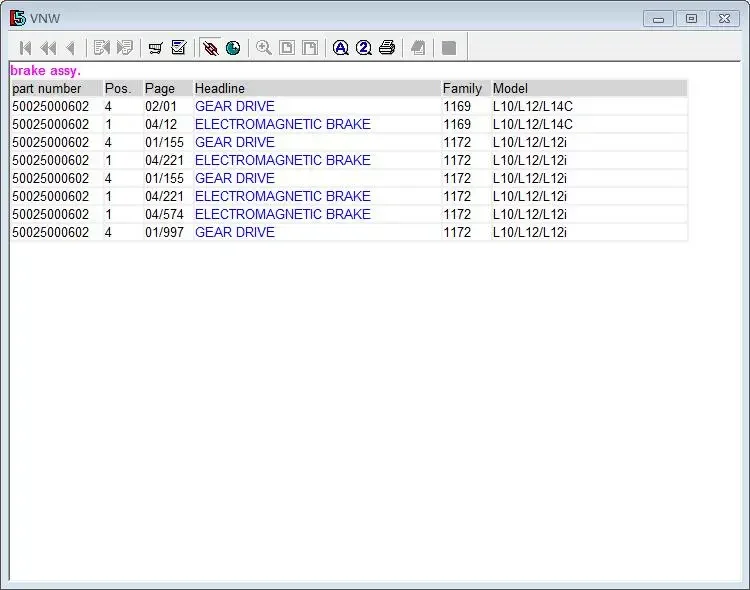Click the grayed notes pad icon

click(x=418, y=48)
